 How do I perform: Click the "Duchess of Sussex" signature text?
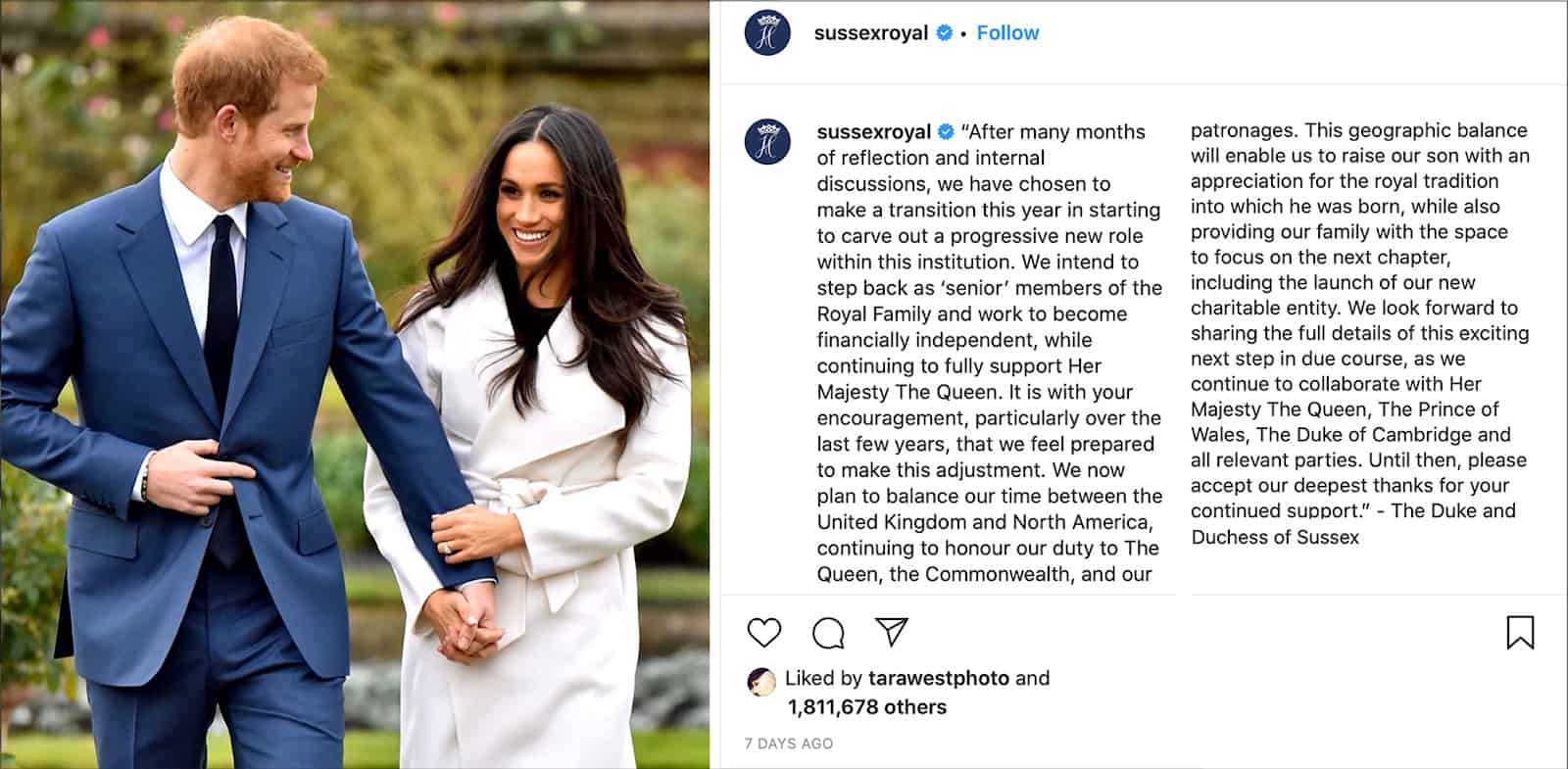click(1275, 537)
